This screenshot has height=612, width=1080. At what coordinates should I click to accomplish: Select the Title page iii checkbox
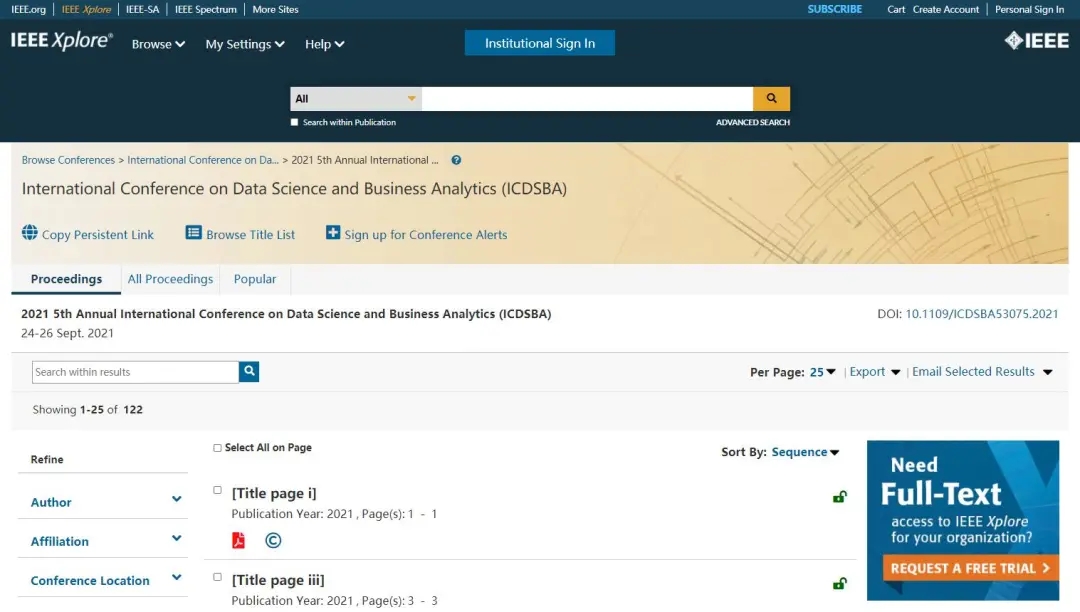[x=217, y=577]
